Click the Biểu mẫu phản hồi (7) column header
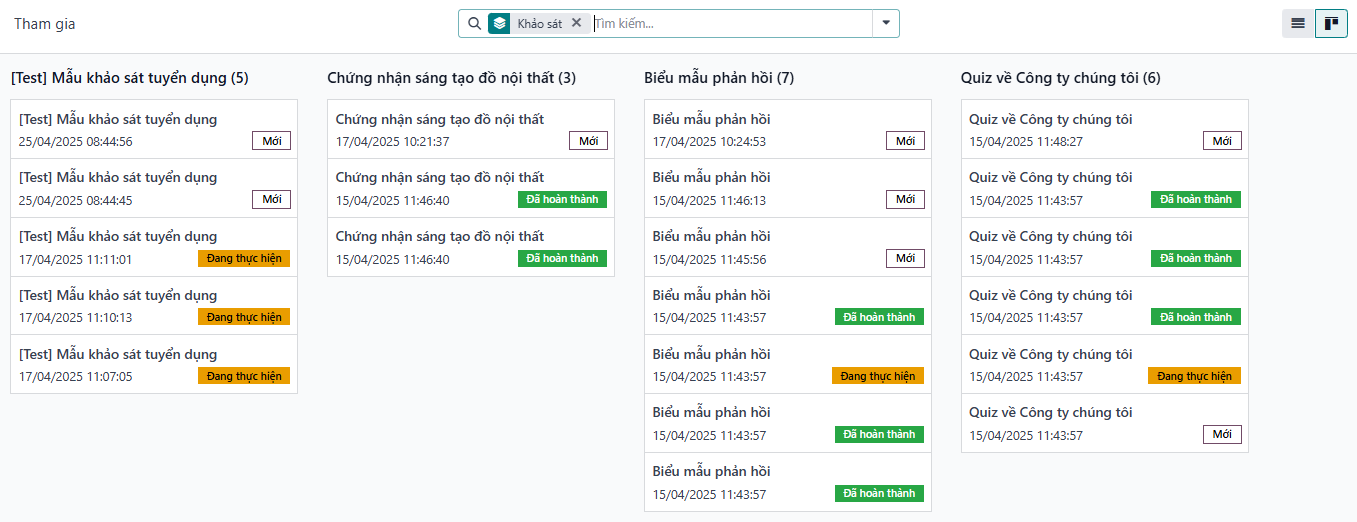This screenshot has height=522, width=1357. pos(718,78)
